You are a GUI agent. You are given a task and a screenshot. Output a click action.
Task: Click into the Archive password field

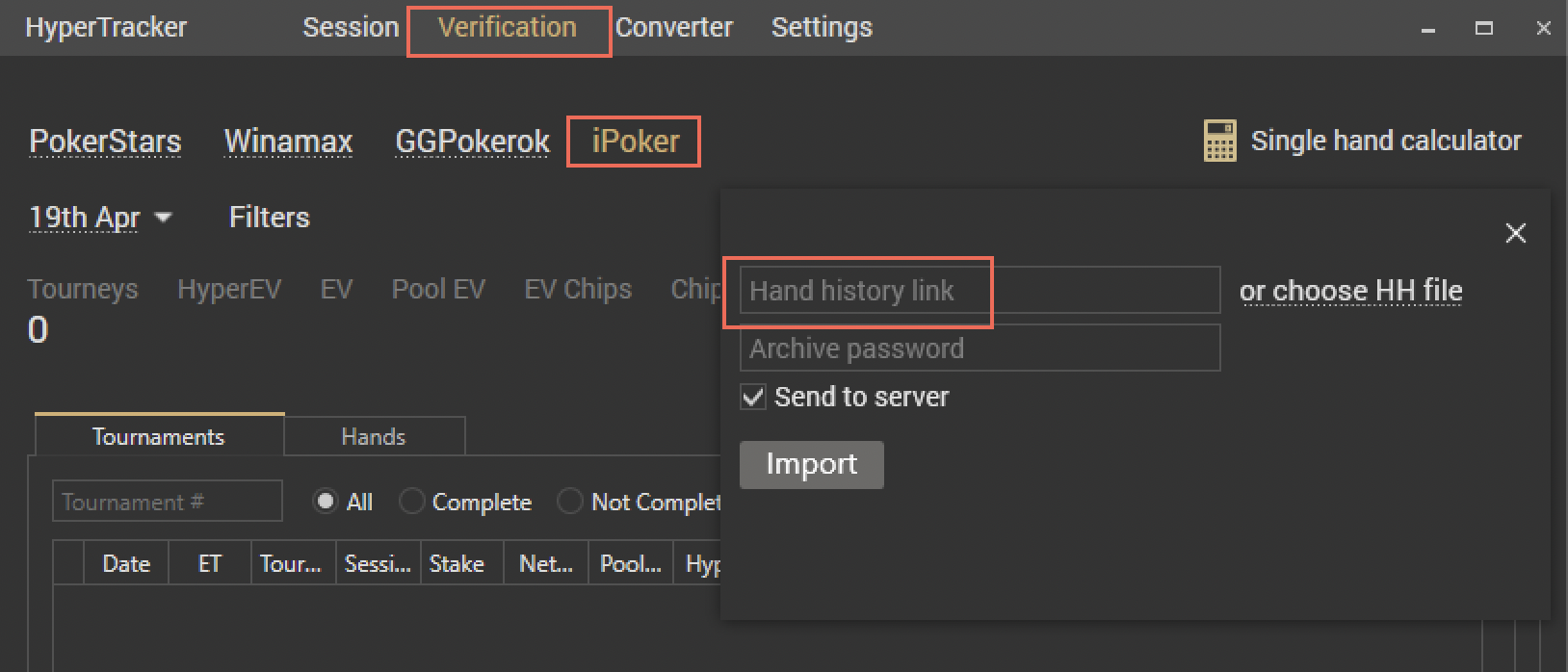point(980,349)
